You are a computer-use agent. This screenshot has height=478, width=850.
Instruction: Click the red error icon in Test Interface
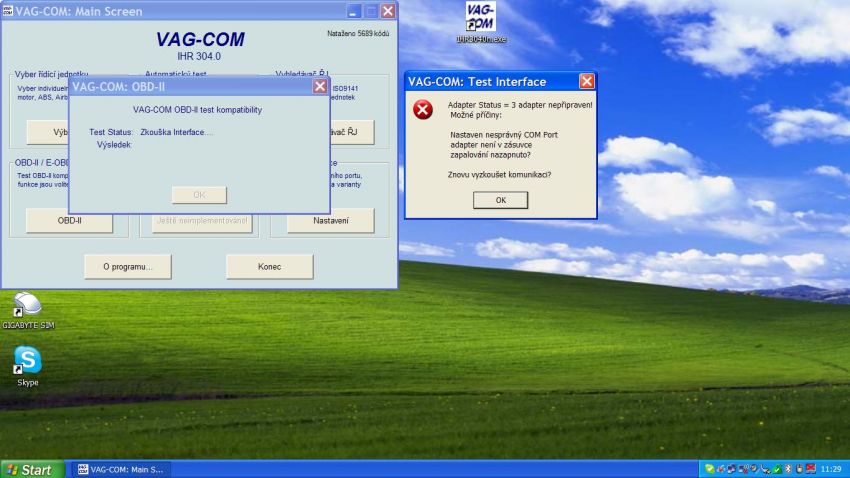point(422,109)
